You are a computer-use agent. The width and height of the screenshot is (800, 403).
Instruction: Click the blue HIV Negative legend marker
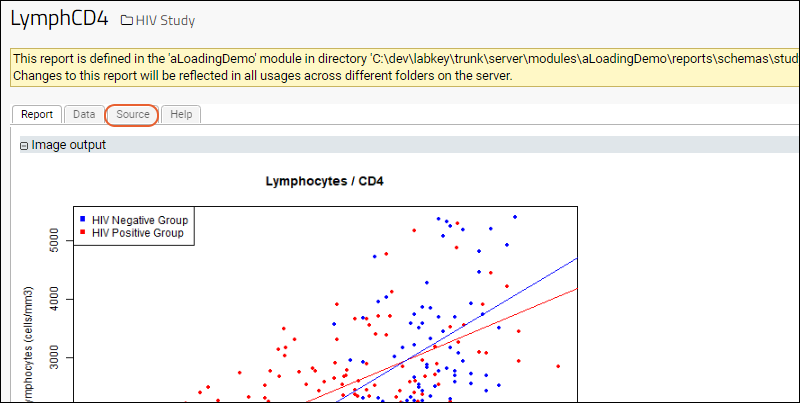click(x=82, y=219)
